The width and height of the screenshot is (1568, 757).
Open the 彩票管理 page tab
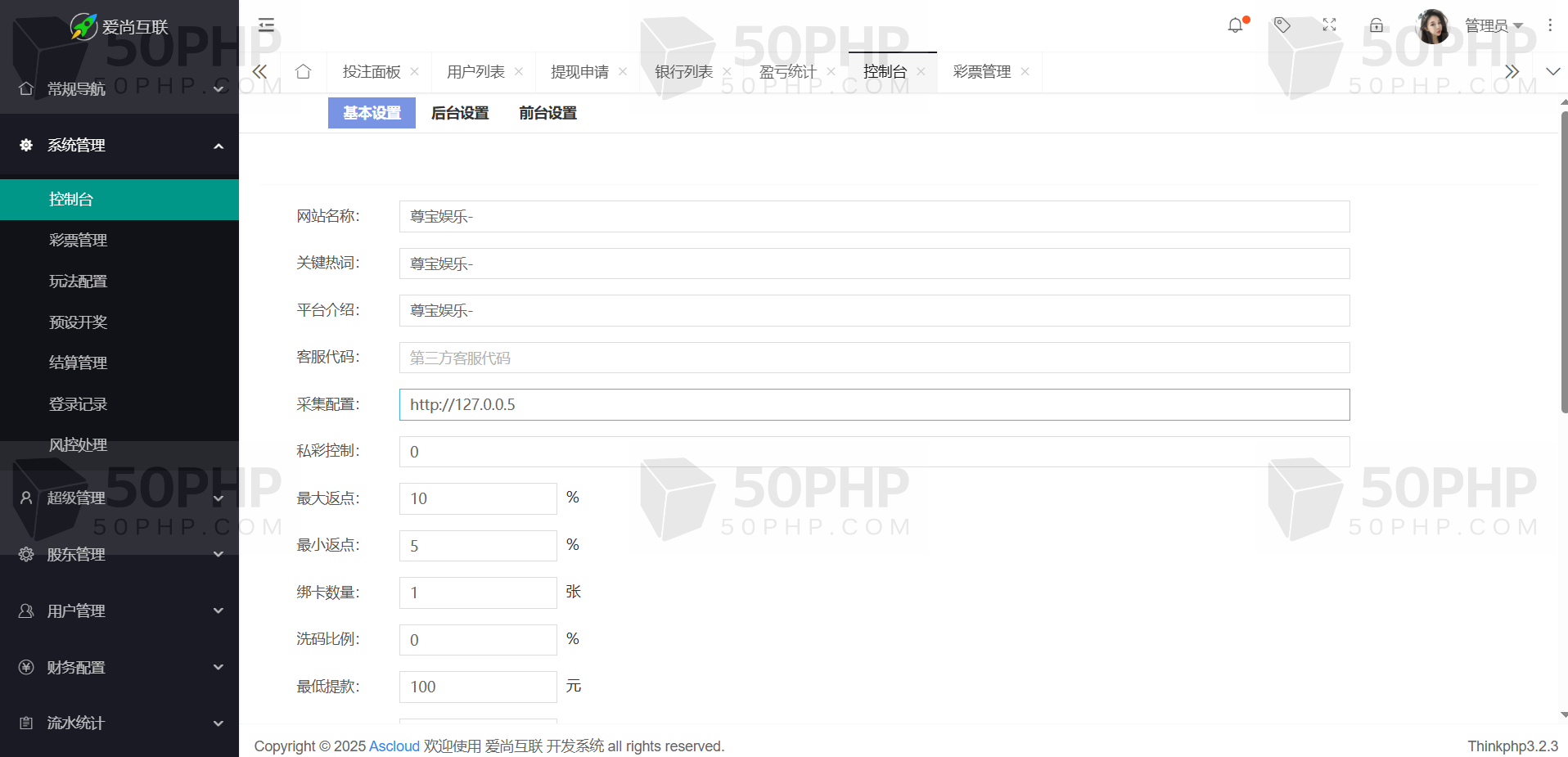(x=981, y=72)
